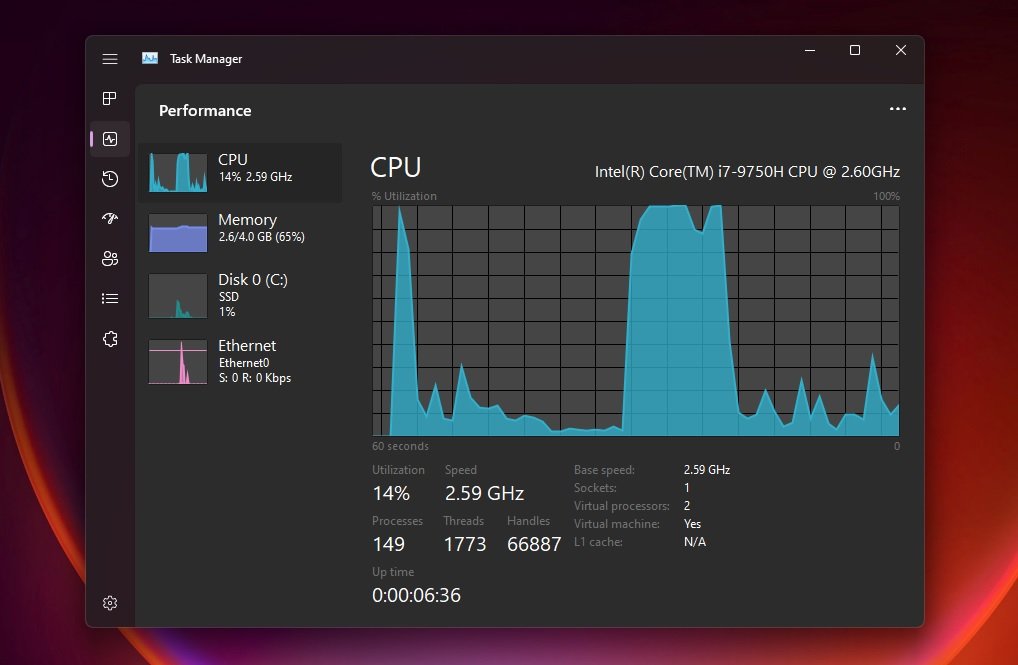This screenshot has height=665, width=1018.
Task: Open the Ethernet0 performance view
Action: pyautogui.click(x=240, y=361)
